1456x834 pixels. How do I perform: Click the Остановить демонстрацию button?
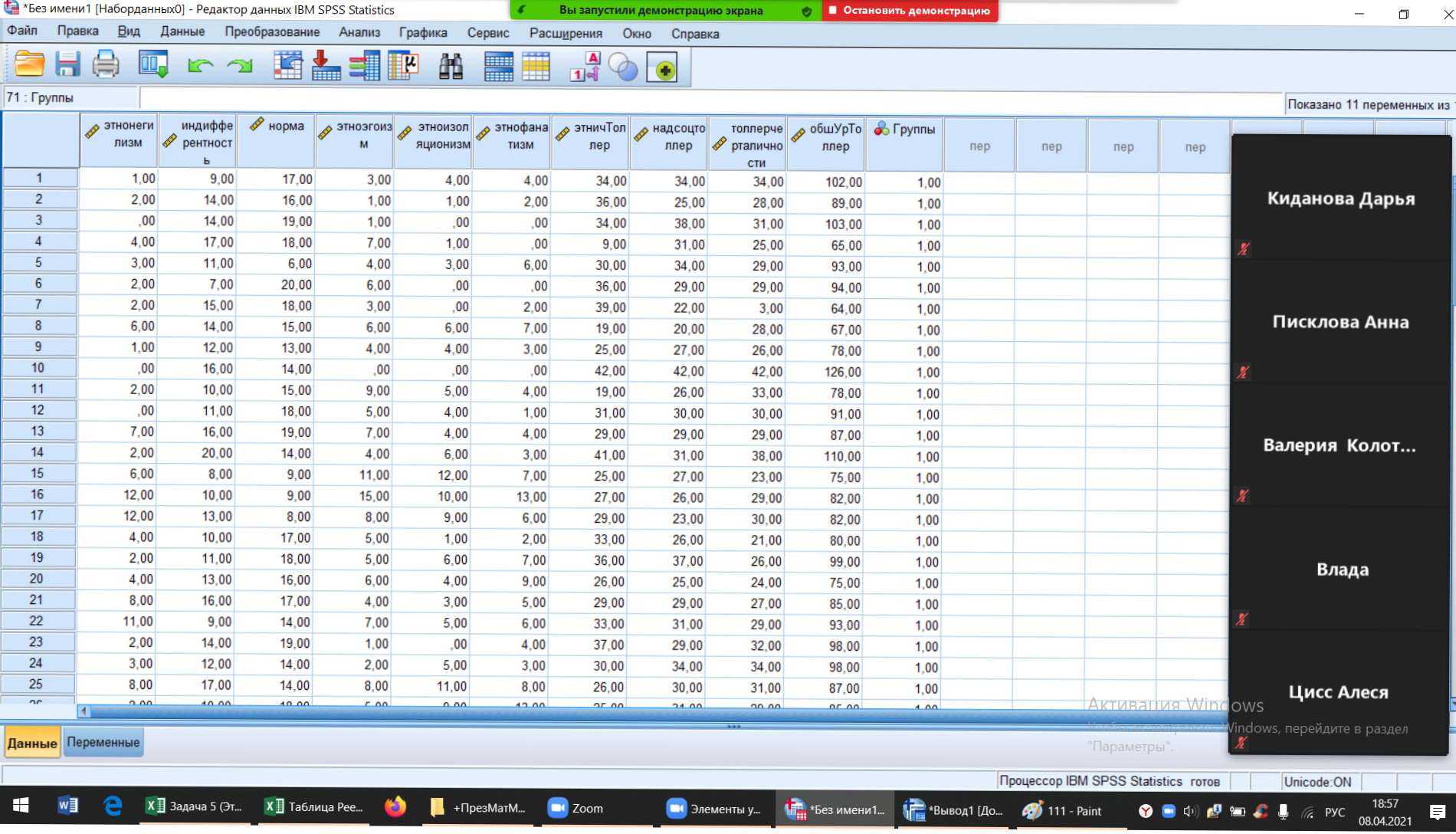coord(910,11)
